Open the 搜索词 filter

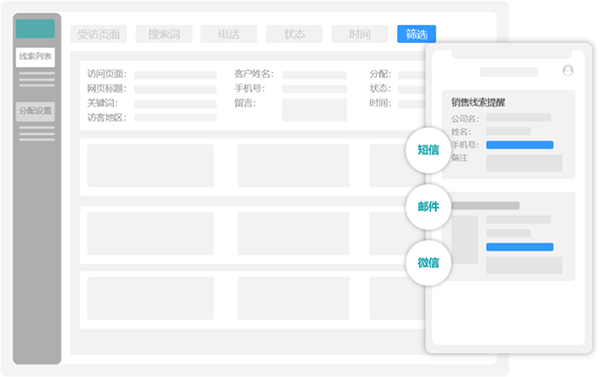pyautogui.click(x=164, y=34)
